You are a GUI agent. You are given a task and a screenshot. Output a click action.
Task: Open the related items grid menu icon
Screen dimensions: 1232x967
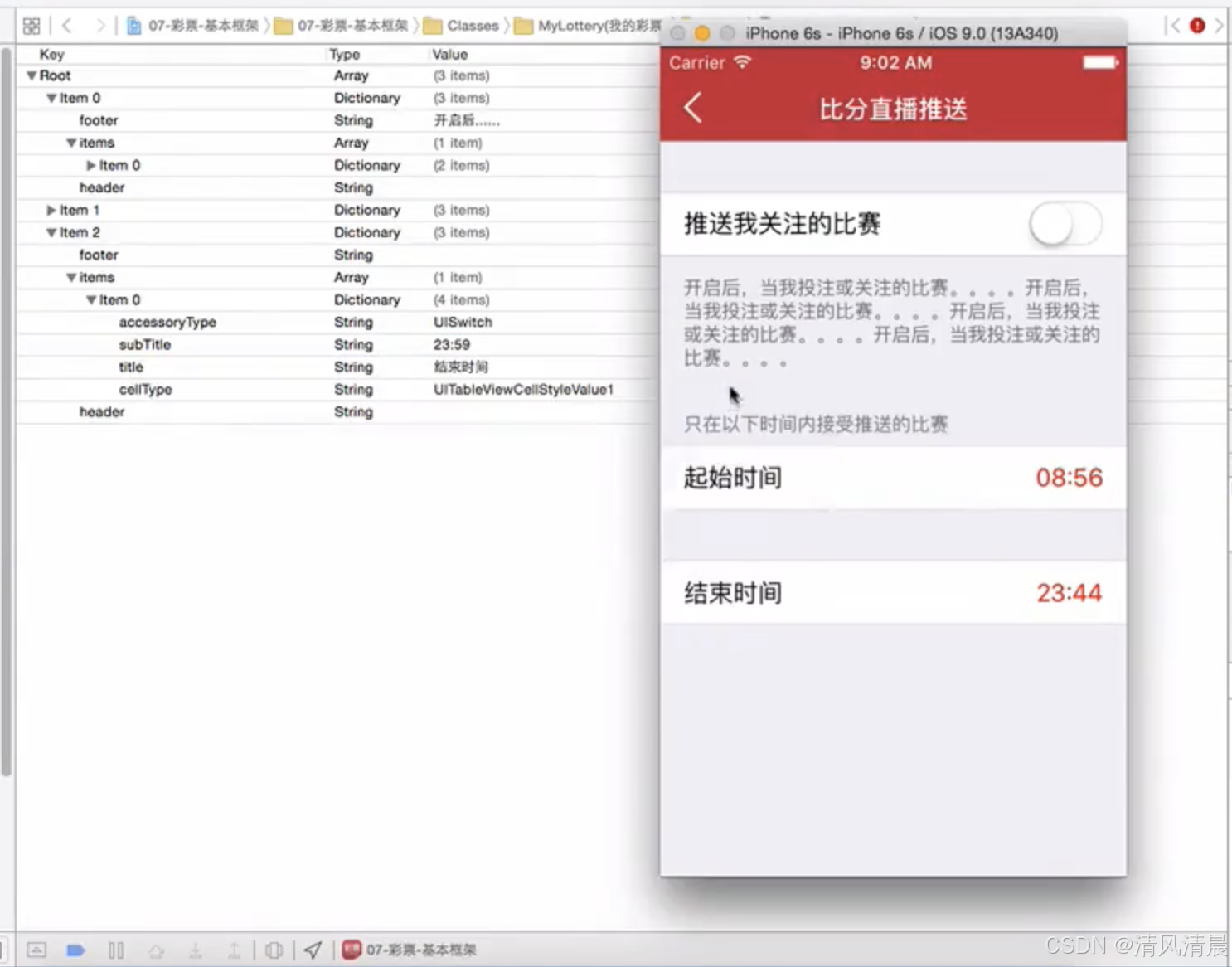32,26
